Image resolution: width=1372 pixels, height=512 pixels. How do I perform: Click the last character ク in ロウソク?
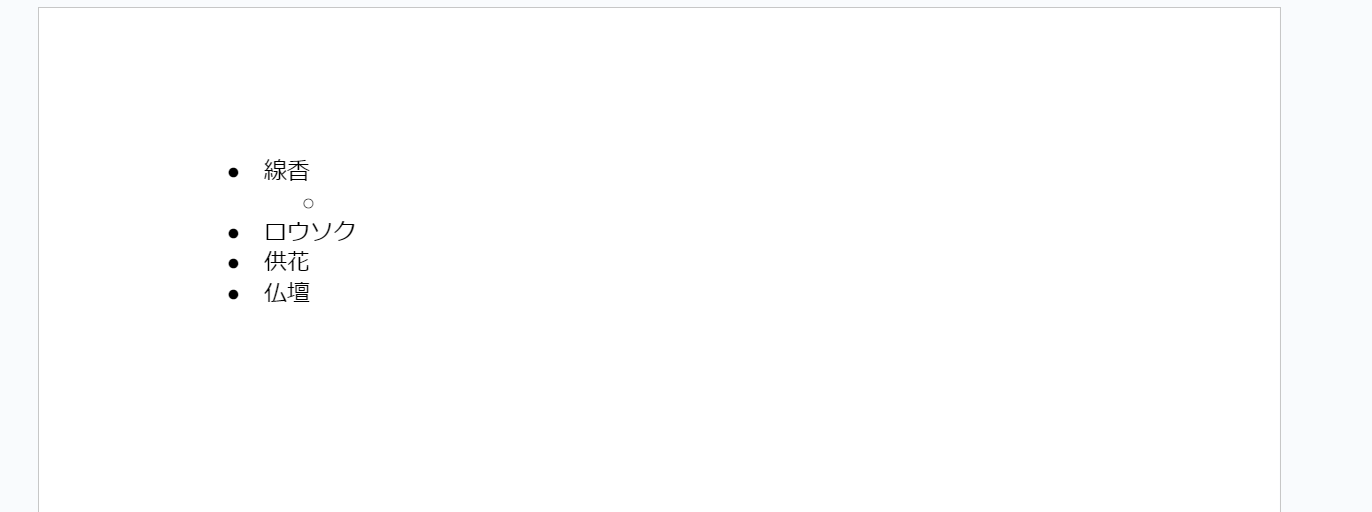click(x=345, y=232)
